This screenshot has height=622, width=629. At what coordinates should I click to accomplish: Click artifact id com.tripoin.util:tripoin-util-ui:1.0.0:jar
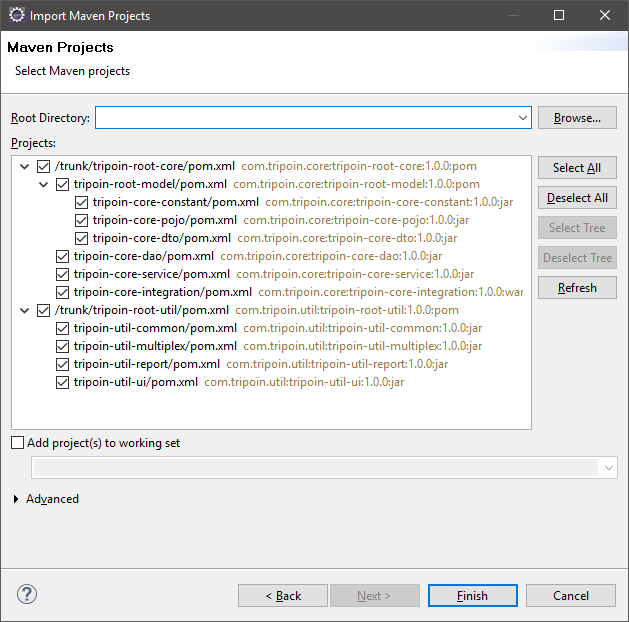(304, 383)
